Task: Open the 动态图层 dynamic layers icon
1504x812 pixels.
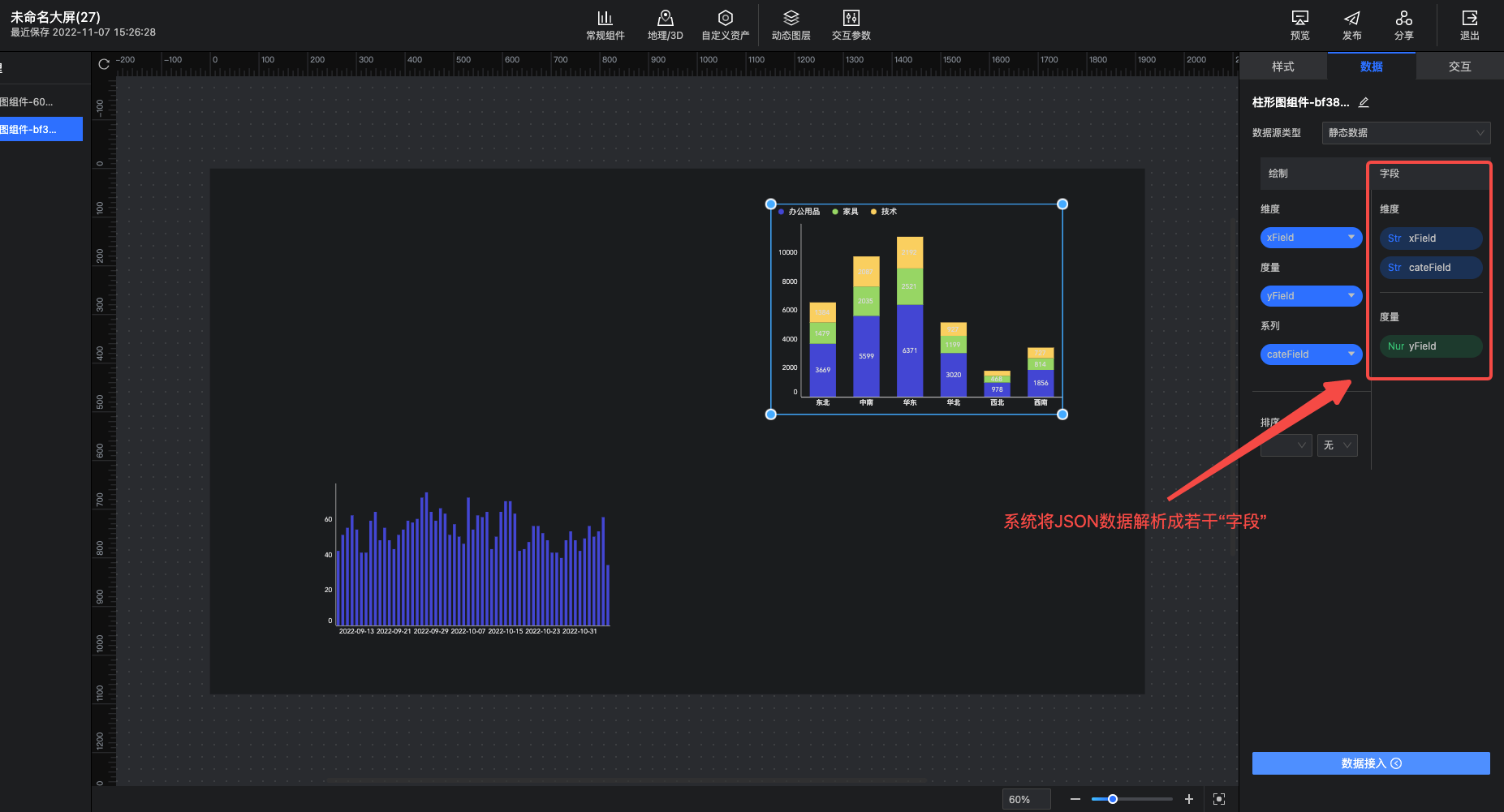Action: (791, 19)
